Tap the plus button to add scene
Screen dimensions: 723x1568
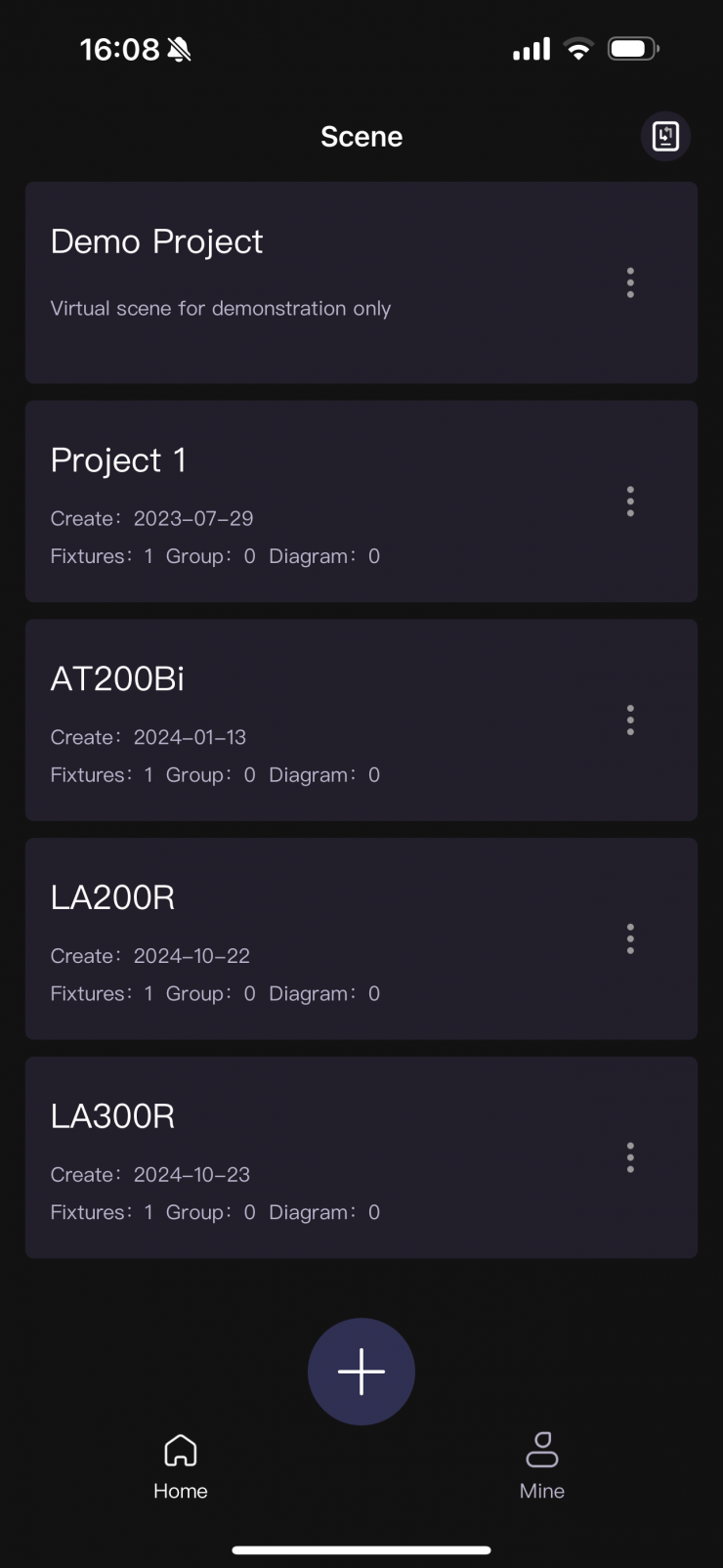tap(361, 1371)
